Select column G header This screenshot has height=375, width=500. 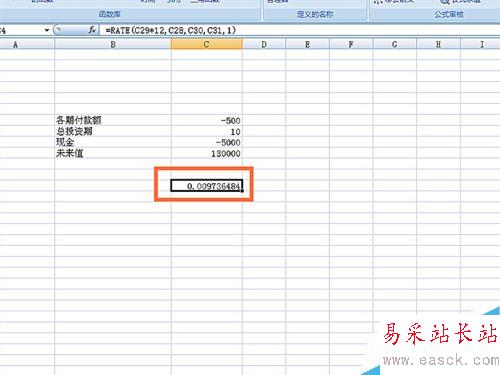[395, 44]
